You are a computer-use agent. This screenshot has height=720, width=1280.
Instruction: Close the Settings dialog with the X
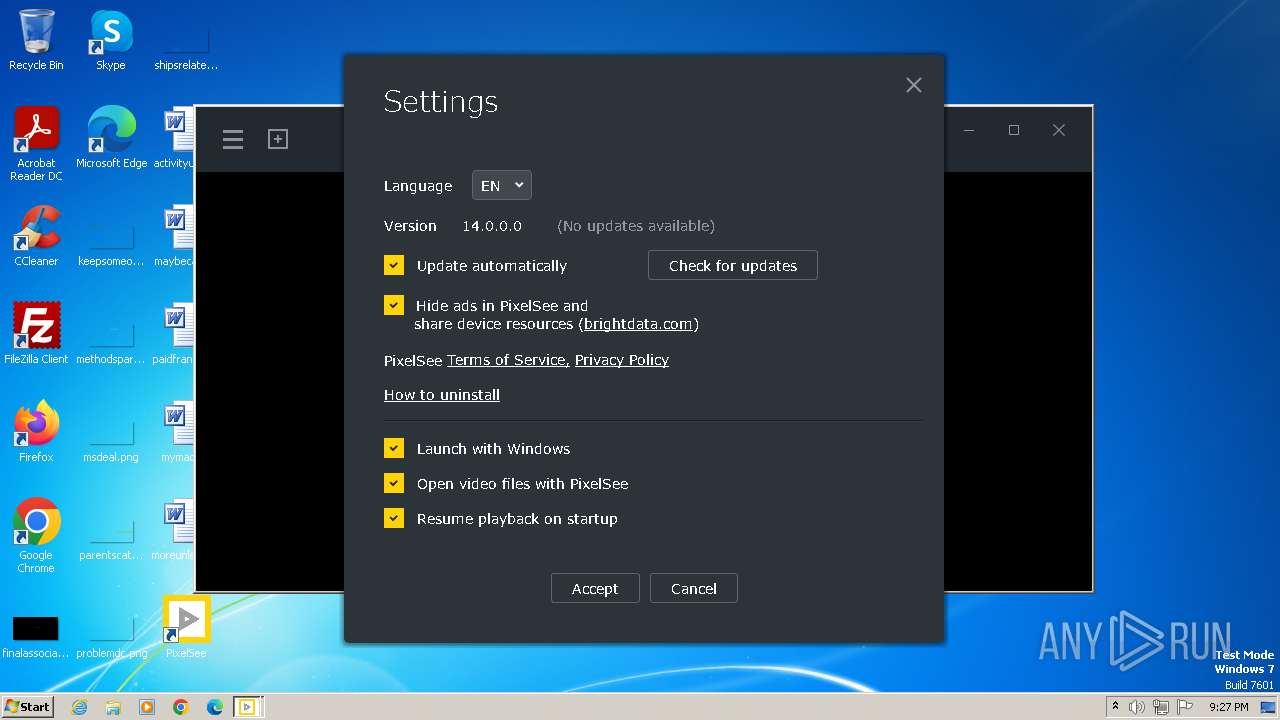coord(913,85)
